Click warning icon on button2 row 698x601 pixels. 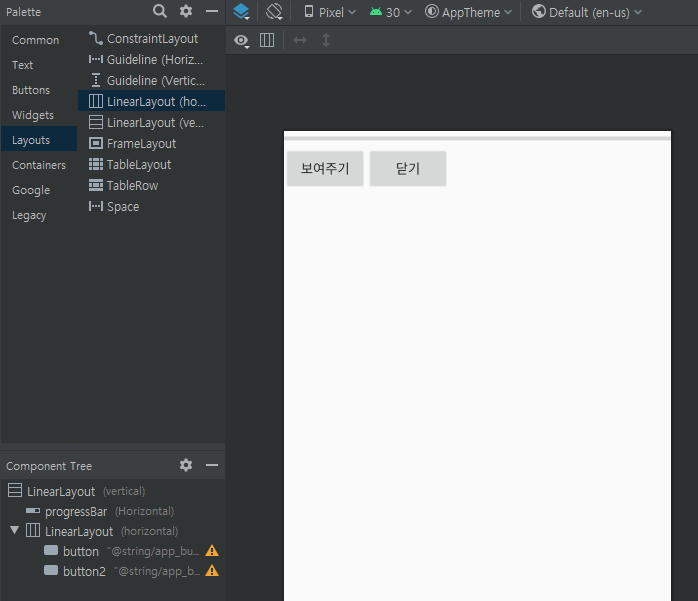212,571
